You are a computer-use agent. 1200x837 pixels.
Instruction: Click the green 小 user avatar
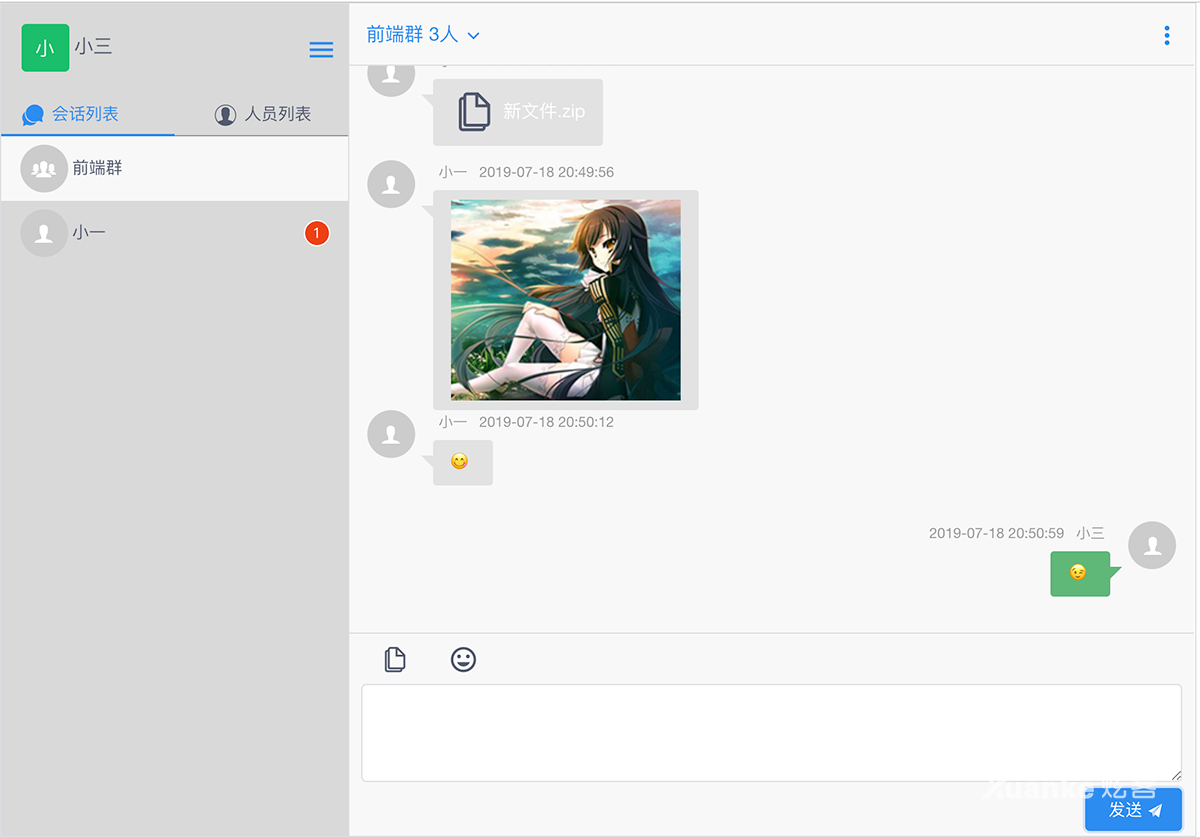[45, 48]
